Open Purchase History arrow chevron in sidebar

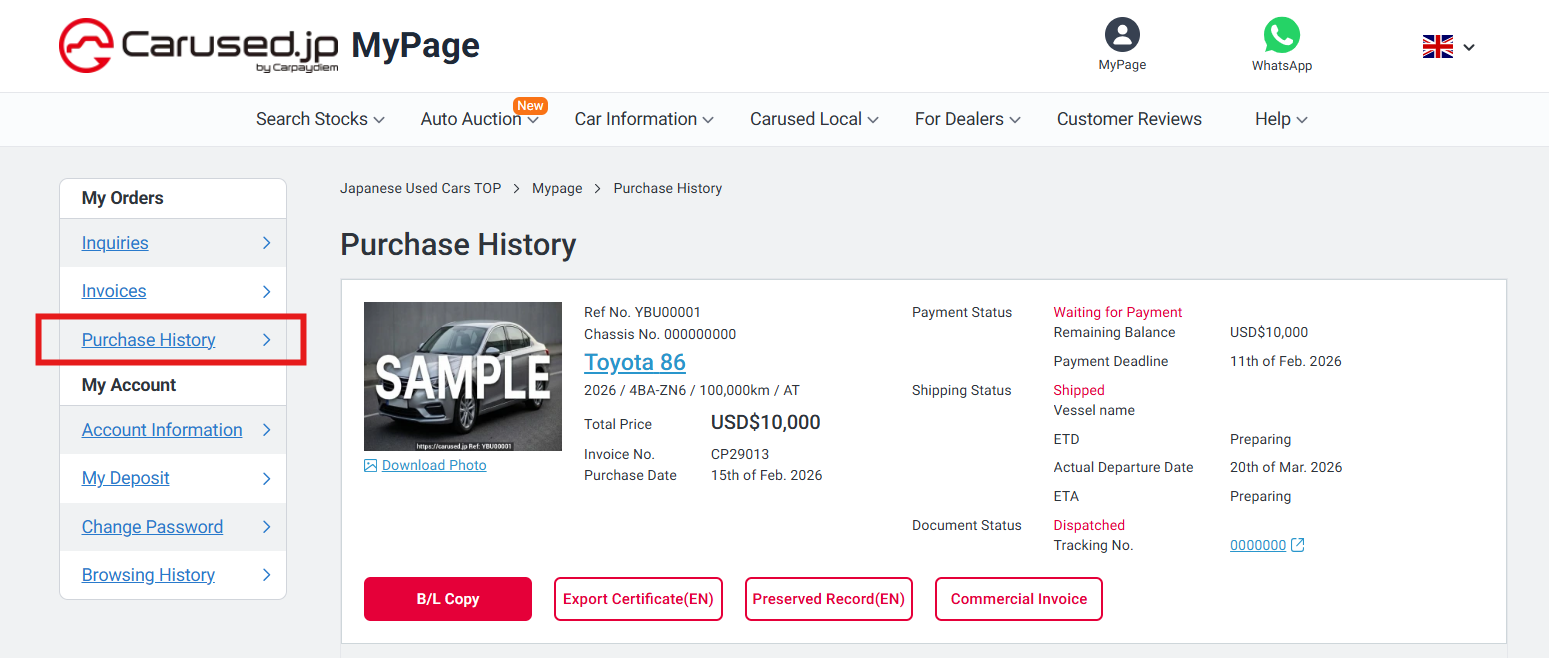pos(266,340)
